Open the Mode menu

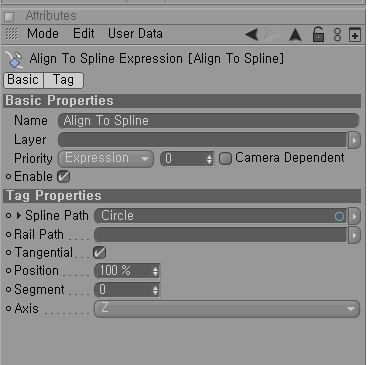[x=43, y=34]
